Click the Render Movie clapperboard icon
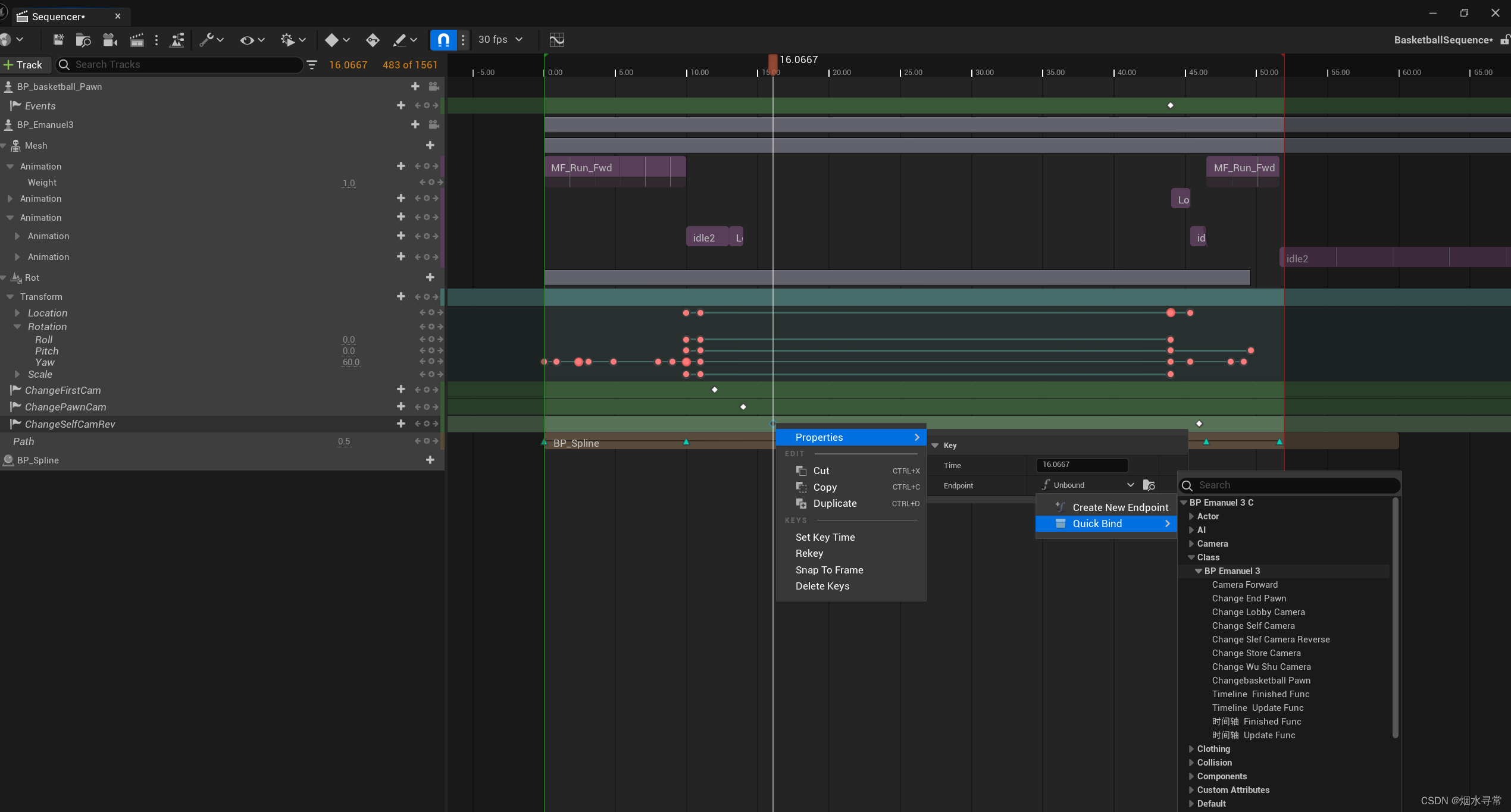1511x812 pixels. (137, 40)
